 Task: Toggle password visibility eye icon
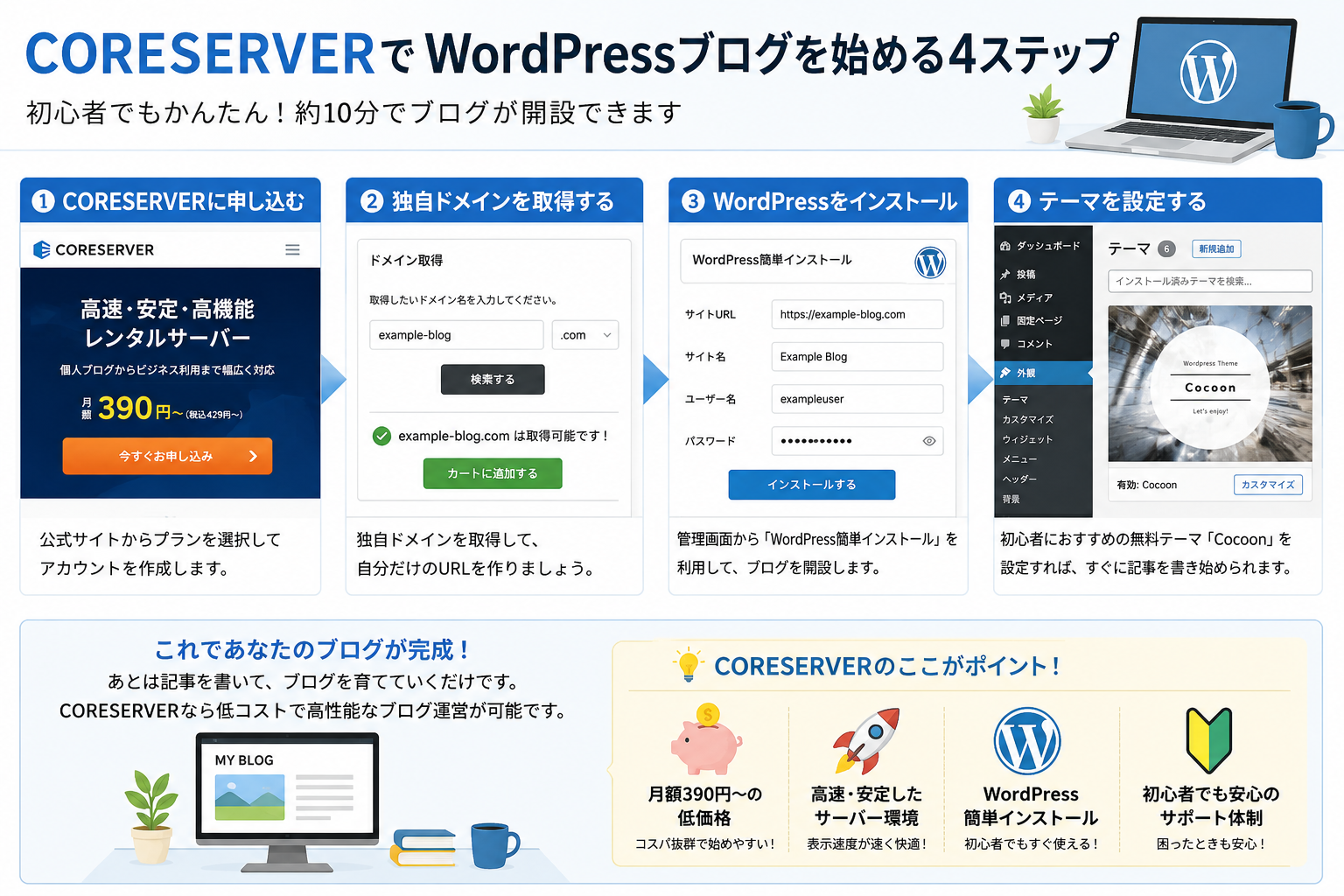(929, 441)
